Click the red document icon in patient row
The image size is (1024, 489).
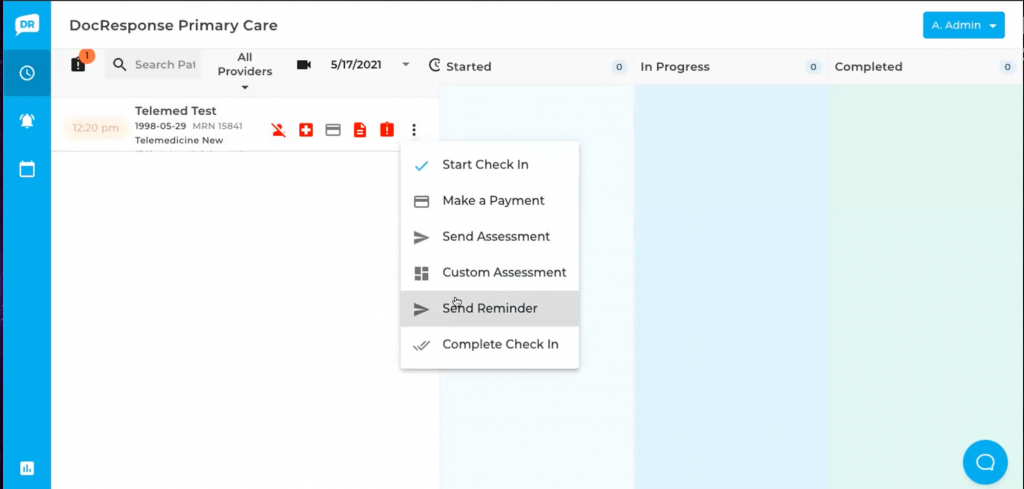360,130
